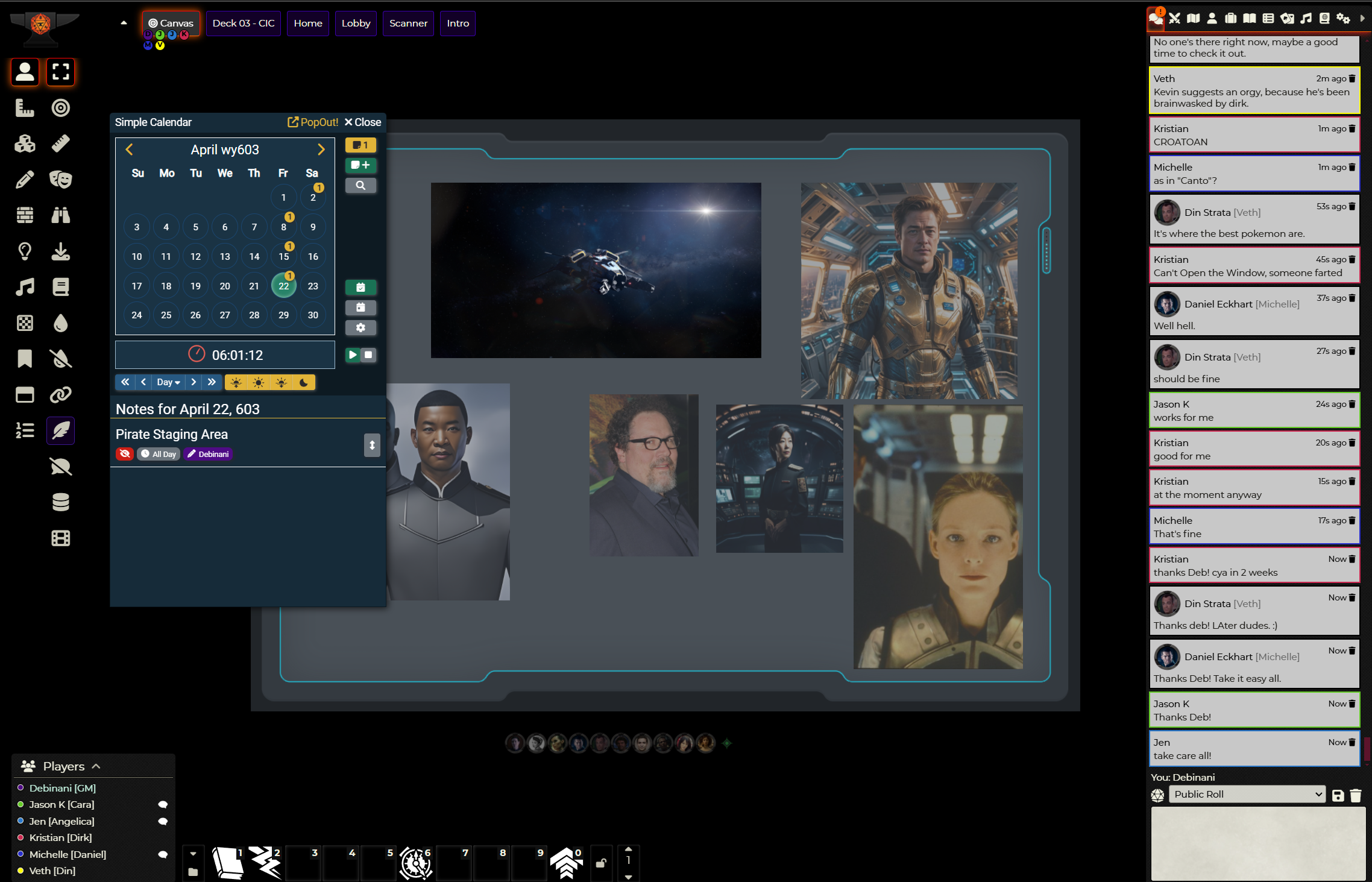The image size is (1372, 882).
Task: Click the chain link icon
Action: tap(60, 395)
